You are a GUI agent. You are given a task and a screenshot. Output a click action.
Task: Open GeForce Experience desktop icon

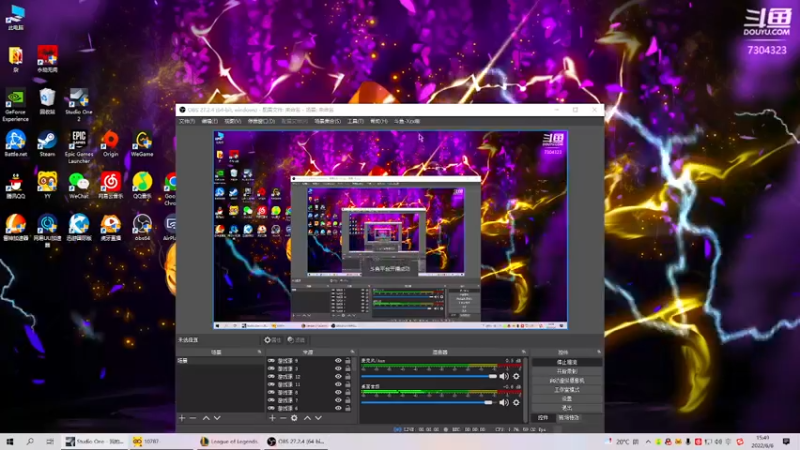15,105
